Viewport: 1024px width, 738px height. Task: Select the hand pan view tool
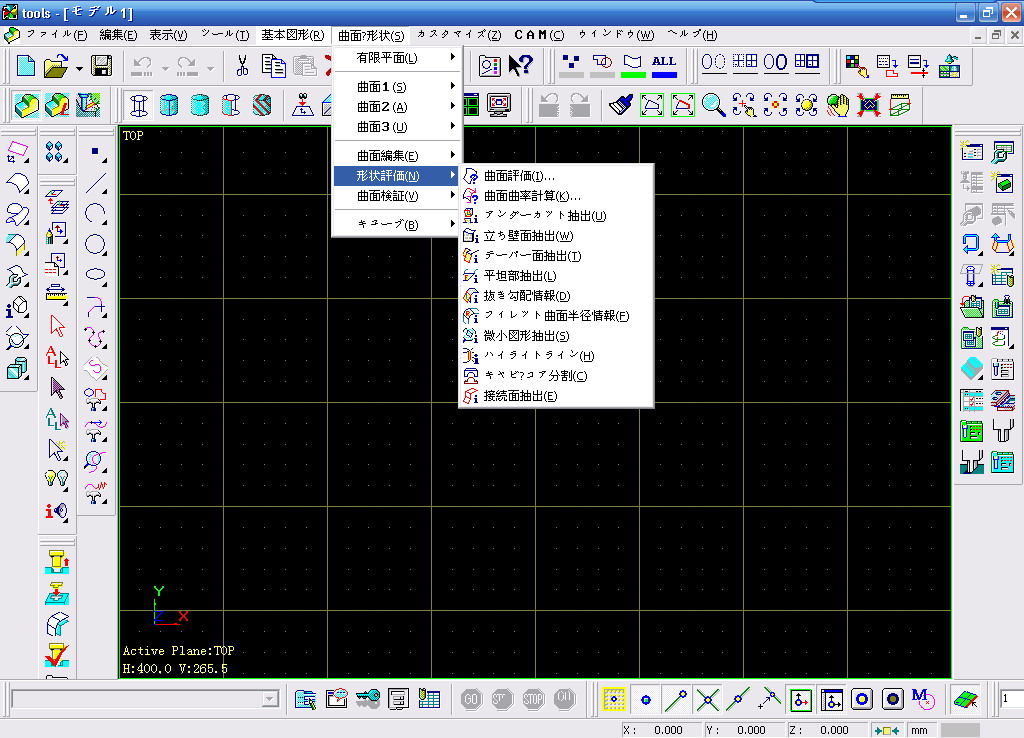(838, 104)
